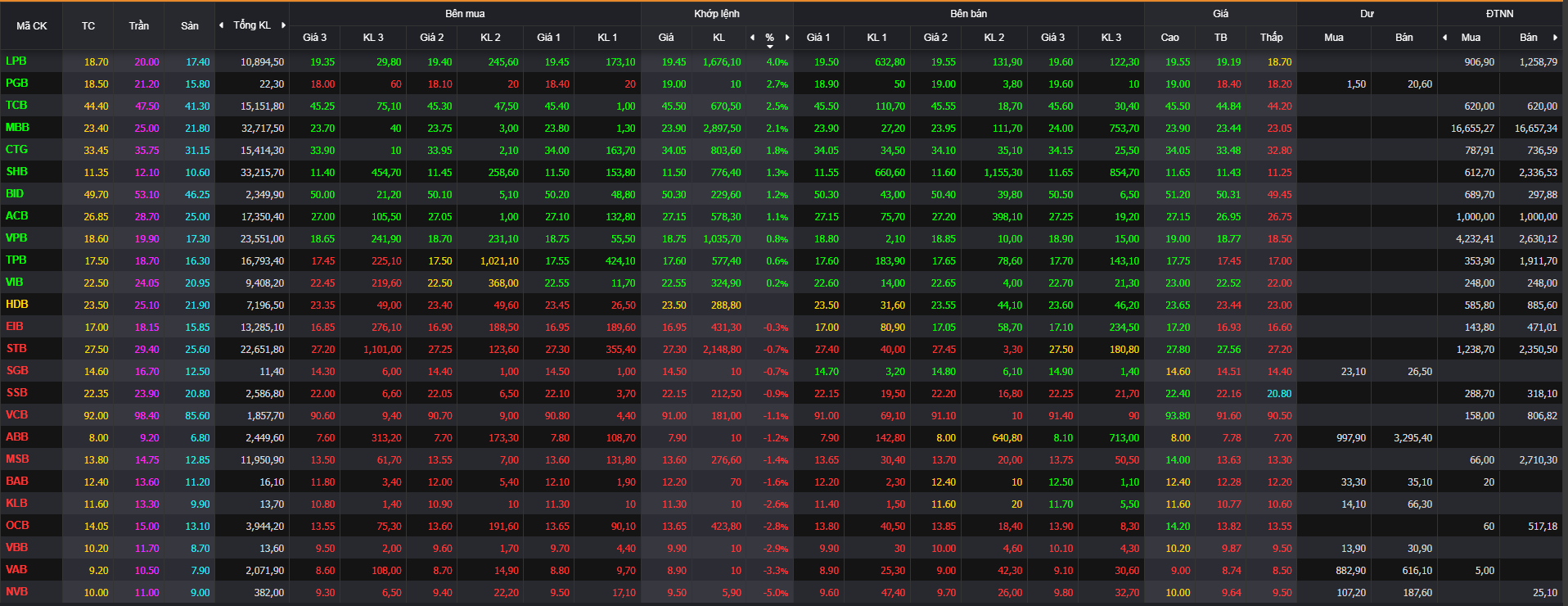Click VCB ceiling price 98.40
The height and width of the screenshot is (606, 1568).
pos(147,416)
